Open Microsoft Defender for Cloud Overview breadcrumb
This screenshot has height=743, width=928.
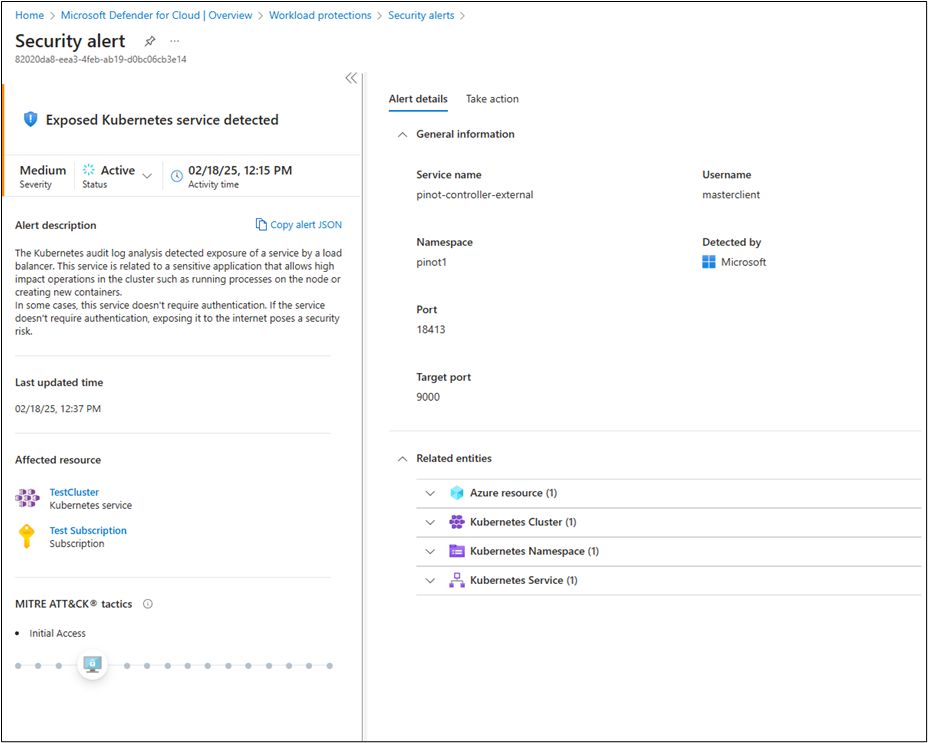(x=156, y=15)
